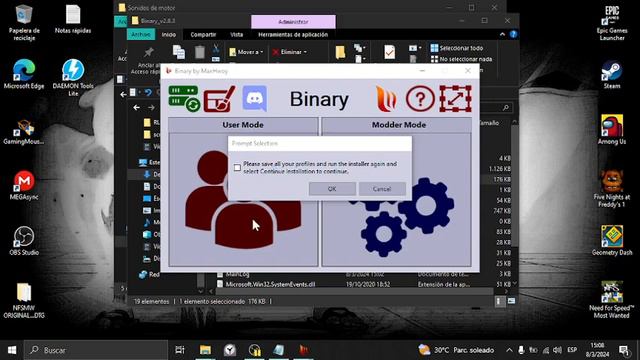Open DAEMON Tools Lite desktop icon
The height and width of the screenshot is (360, 640).
pyautogui.click(x=73, y=78)
